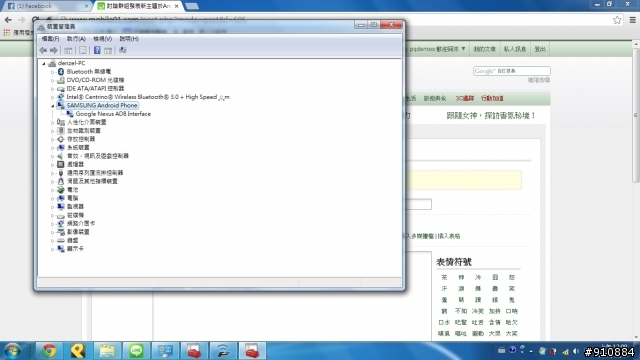Select the 通用序列匯流排控制器 row

[x=95, y=173]
